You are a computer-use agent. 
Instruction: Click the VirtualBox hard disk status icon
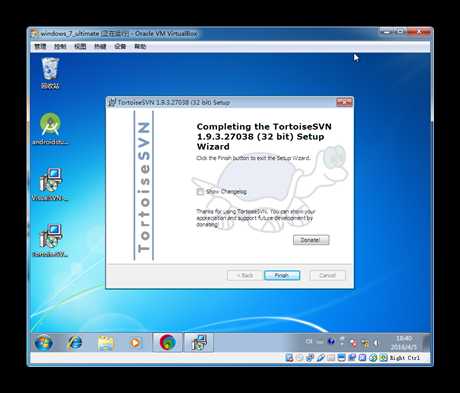(289, 358)
